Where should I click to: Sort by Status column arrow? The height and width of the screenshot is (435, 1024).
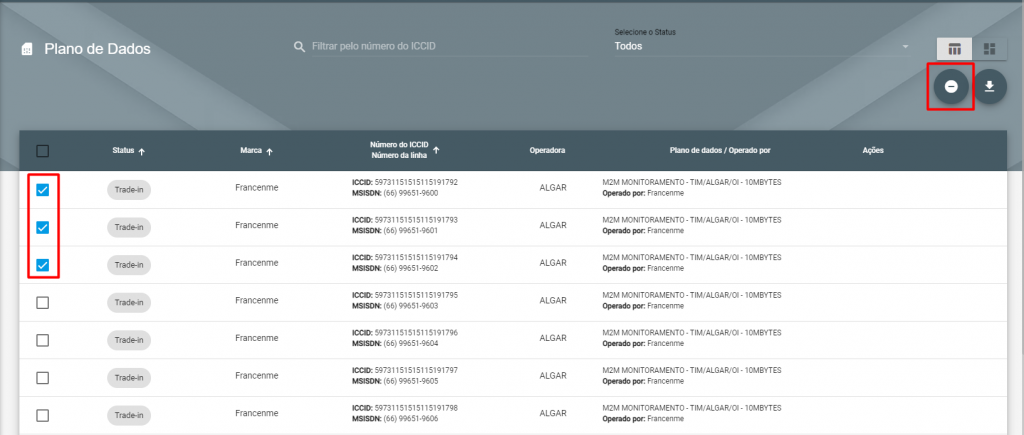click(x=142, y=151)
